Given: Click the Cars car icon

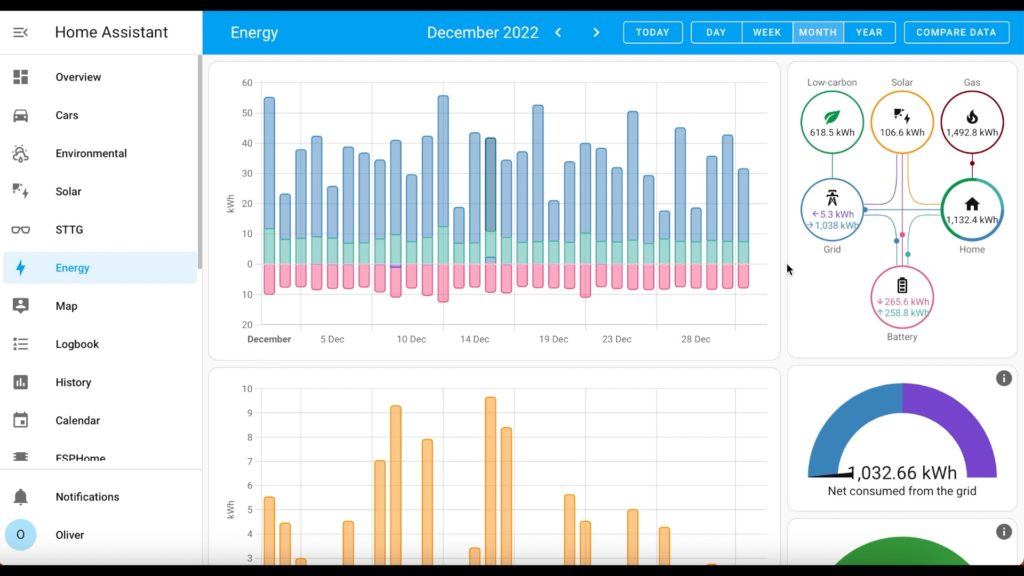Looking at the screenshot, I should coord(20,115).
